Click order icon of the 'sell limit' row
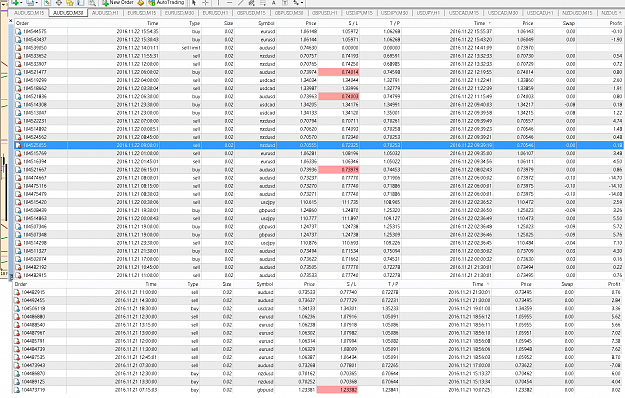625x398 pixels. (x=18, y=47)
